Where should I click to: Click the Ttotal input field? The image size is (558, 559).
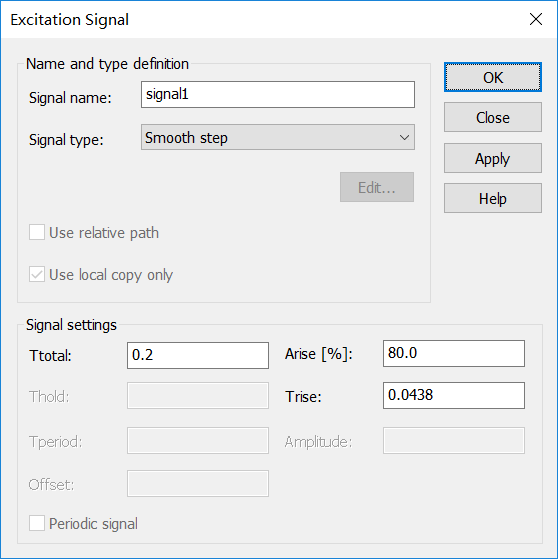198,355
